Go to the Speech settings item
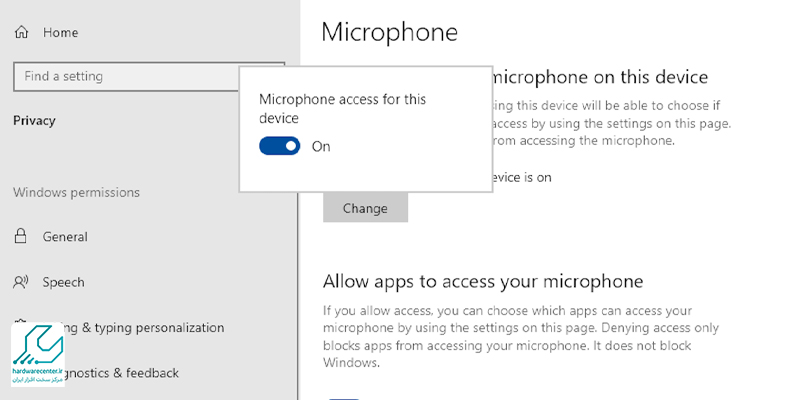 point(63,282)
